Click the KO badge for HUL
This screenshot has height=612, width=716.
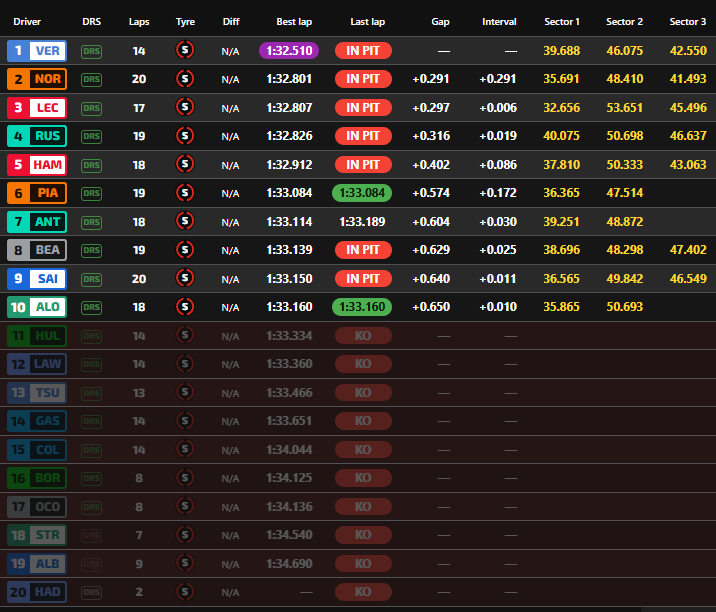click(x=363, y=335)
